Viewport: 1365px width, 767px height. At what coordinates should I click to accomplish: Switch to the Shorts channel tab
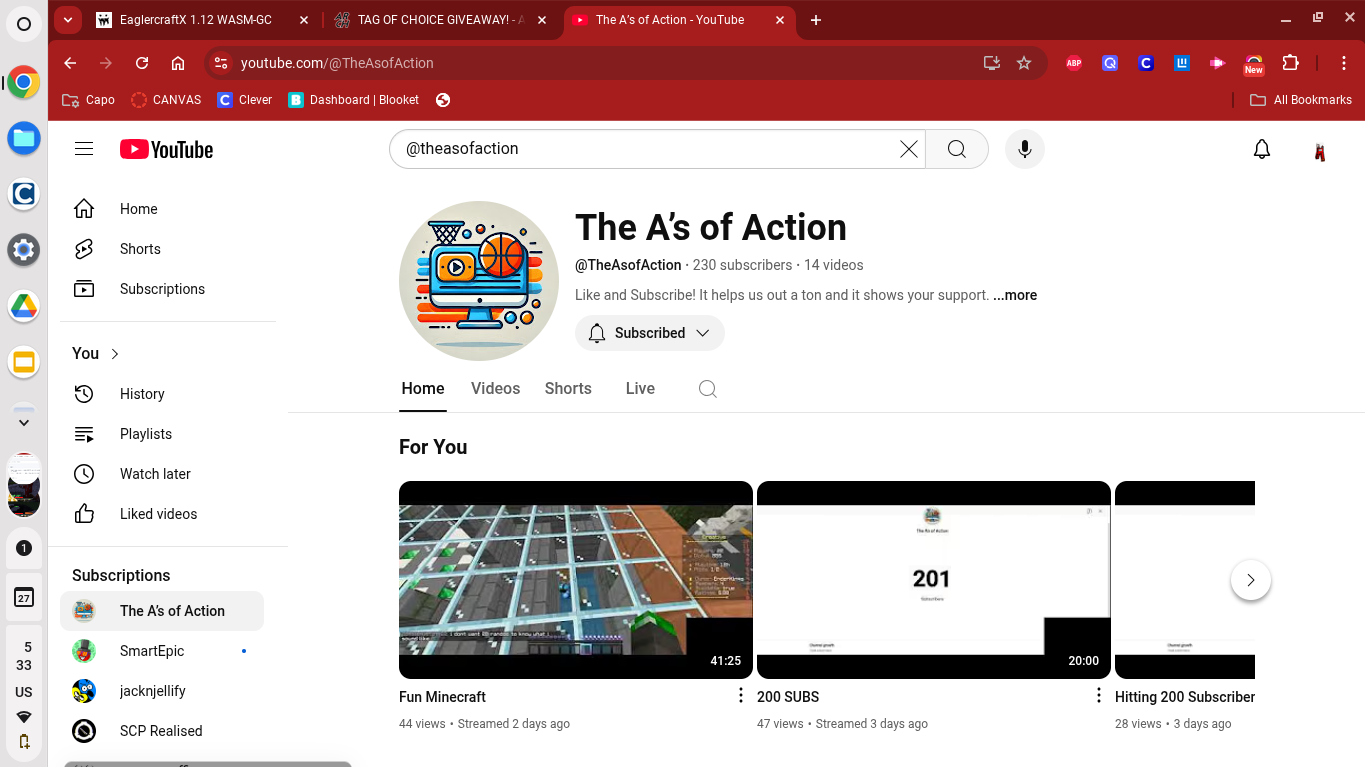[568, 388]
